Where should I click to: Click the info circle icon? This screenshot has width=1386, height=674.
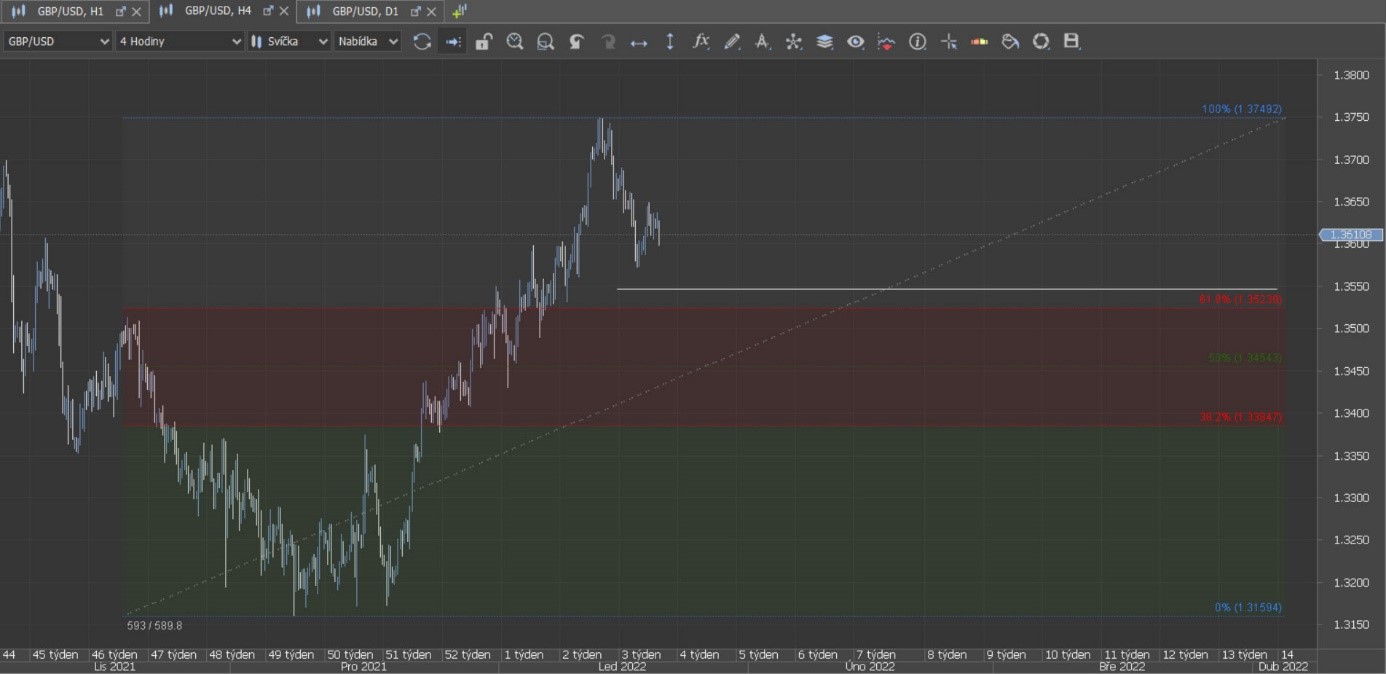click(x=917, y=42)
